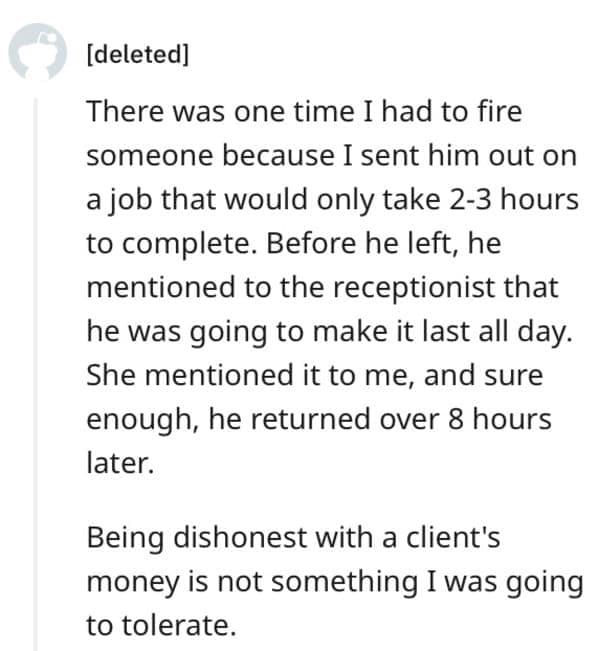This screenshot has height=651, width=599.
Task: Collapse the comment using the vertical thread line
Action: tap(36, 374)
